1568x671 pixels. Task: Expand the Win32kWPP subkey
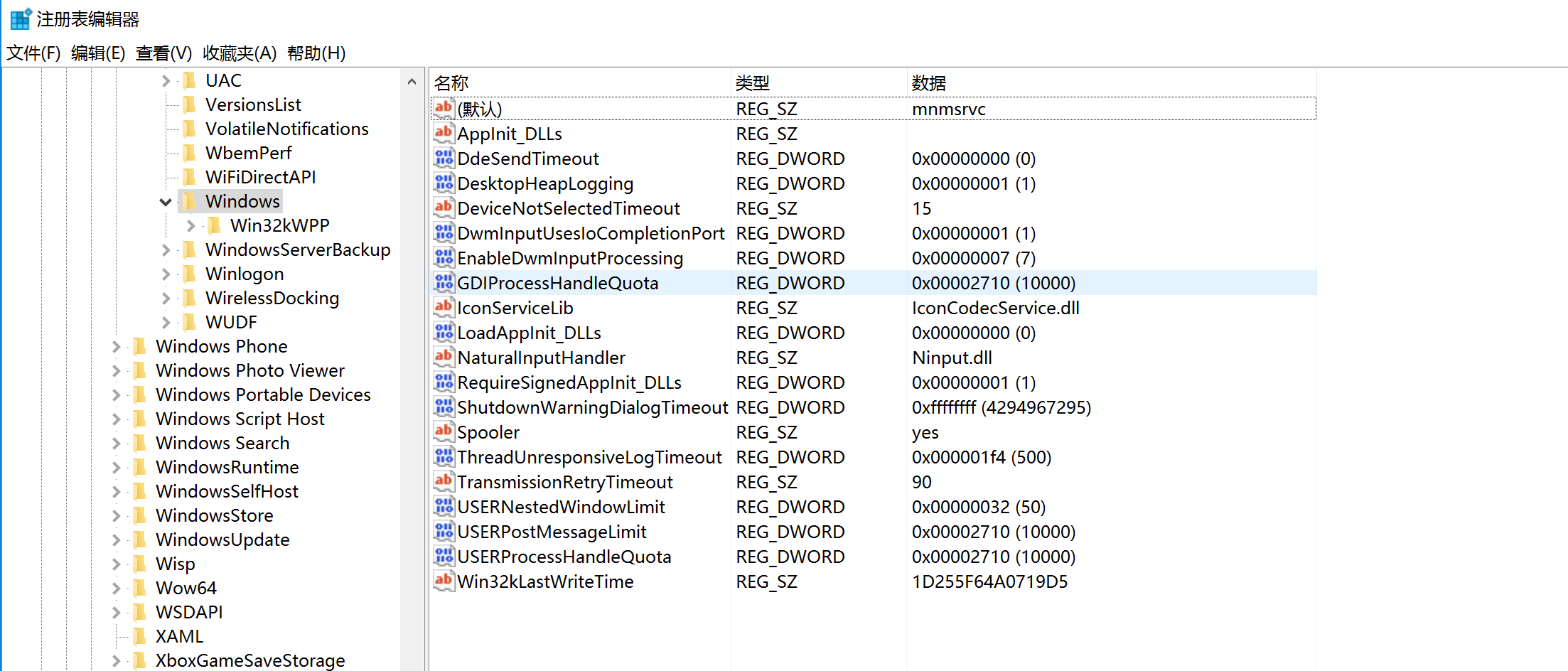tap(190, 226)
